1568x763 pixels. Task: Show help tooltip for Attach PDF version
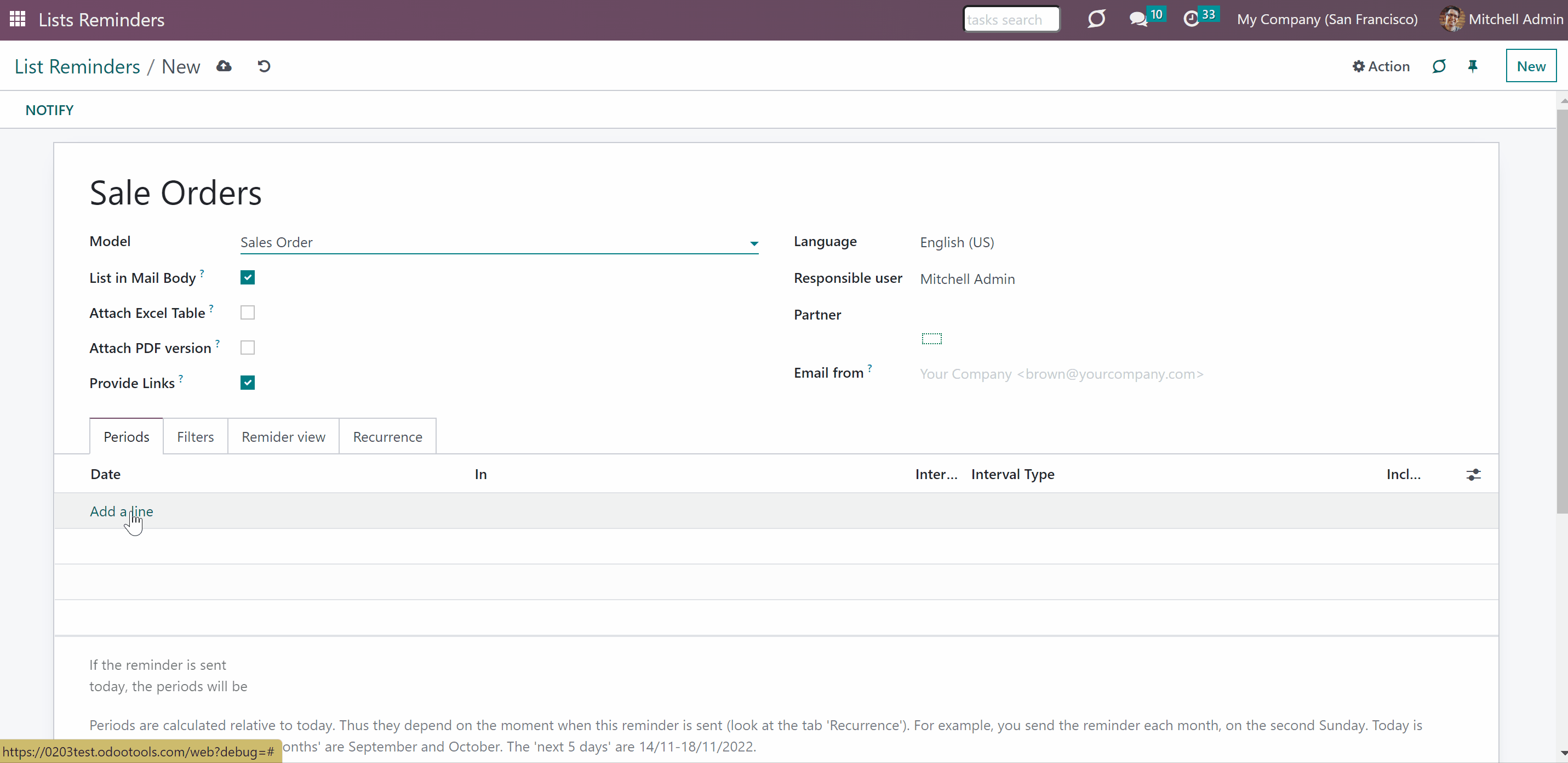(x=218, y=344)
